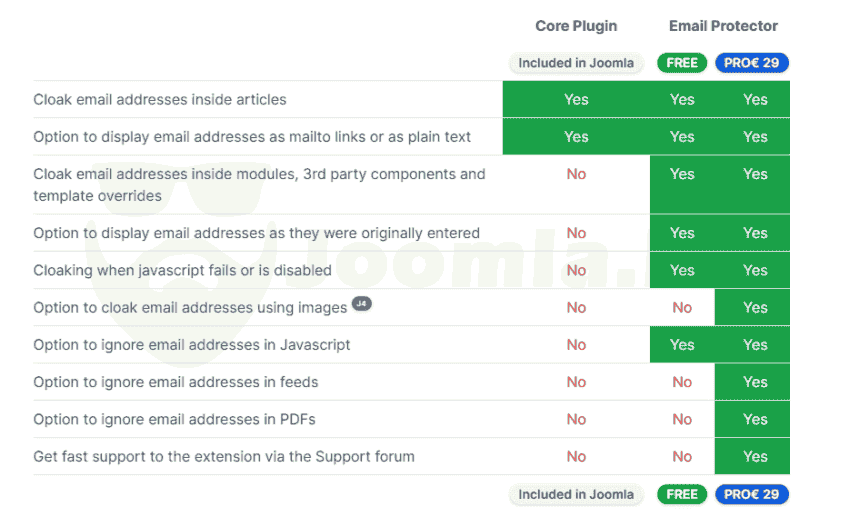Click the FREE badge below the table
This screenshot has width=850, height=527.
pos(682,494)
